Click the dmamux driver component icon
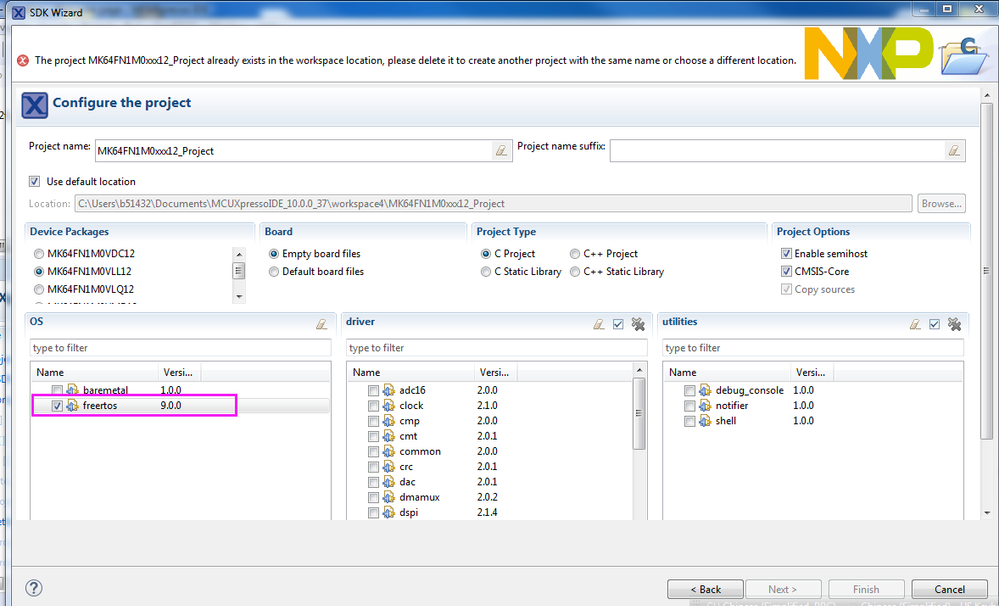 389,497
